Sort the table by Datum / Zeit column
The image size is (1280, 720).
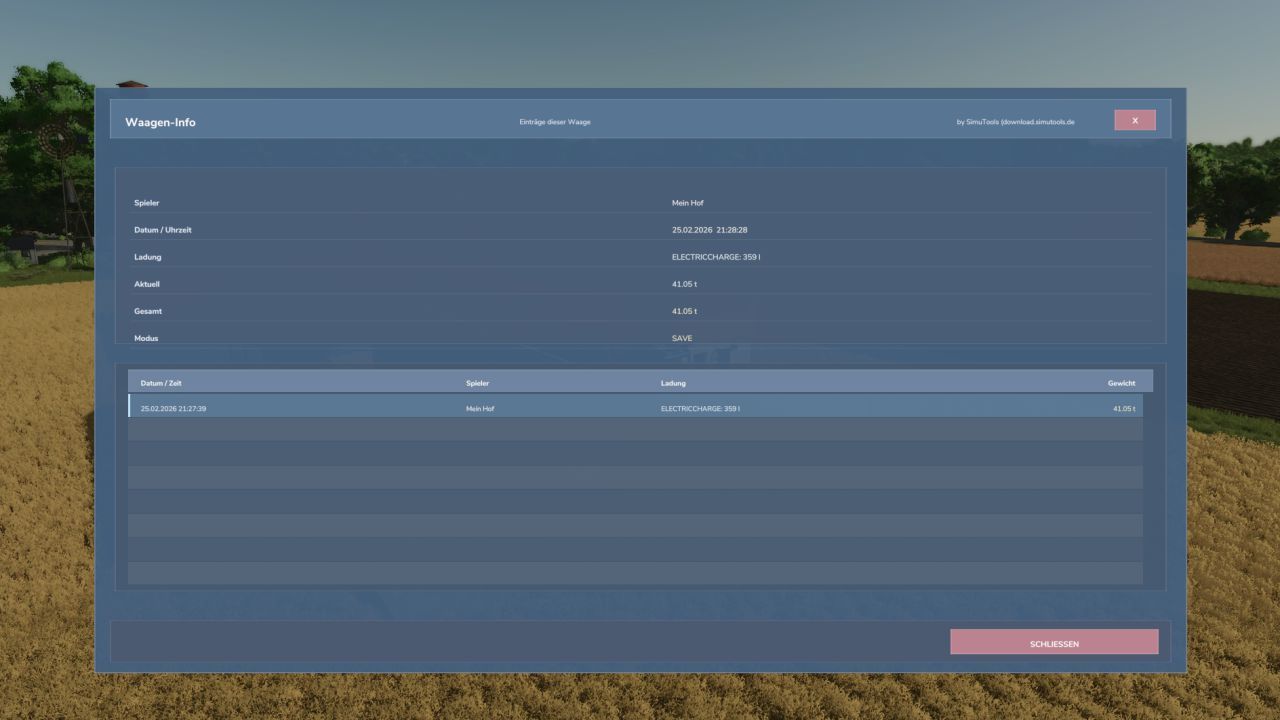163,382
